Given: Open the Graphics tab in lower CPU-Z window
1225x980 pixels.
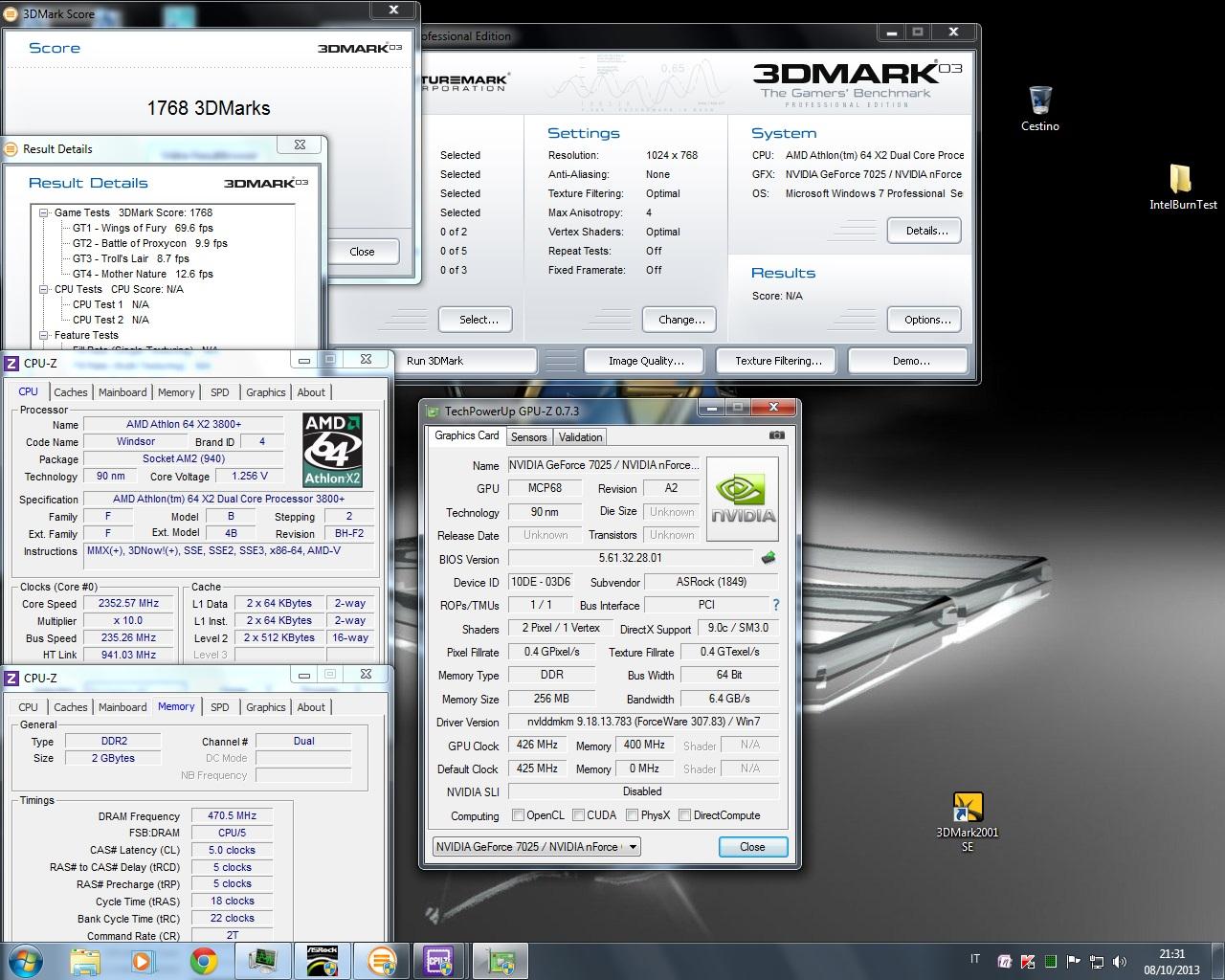Looking at the screenshot, I should [266, 707].
